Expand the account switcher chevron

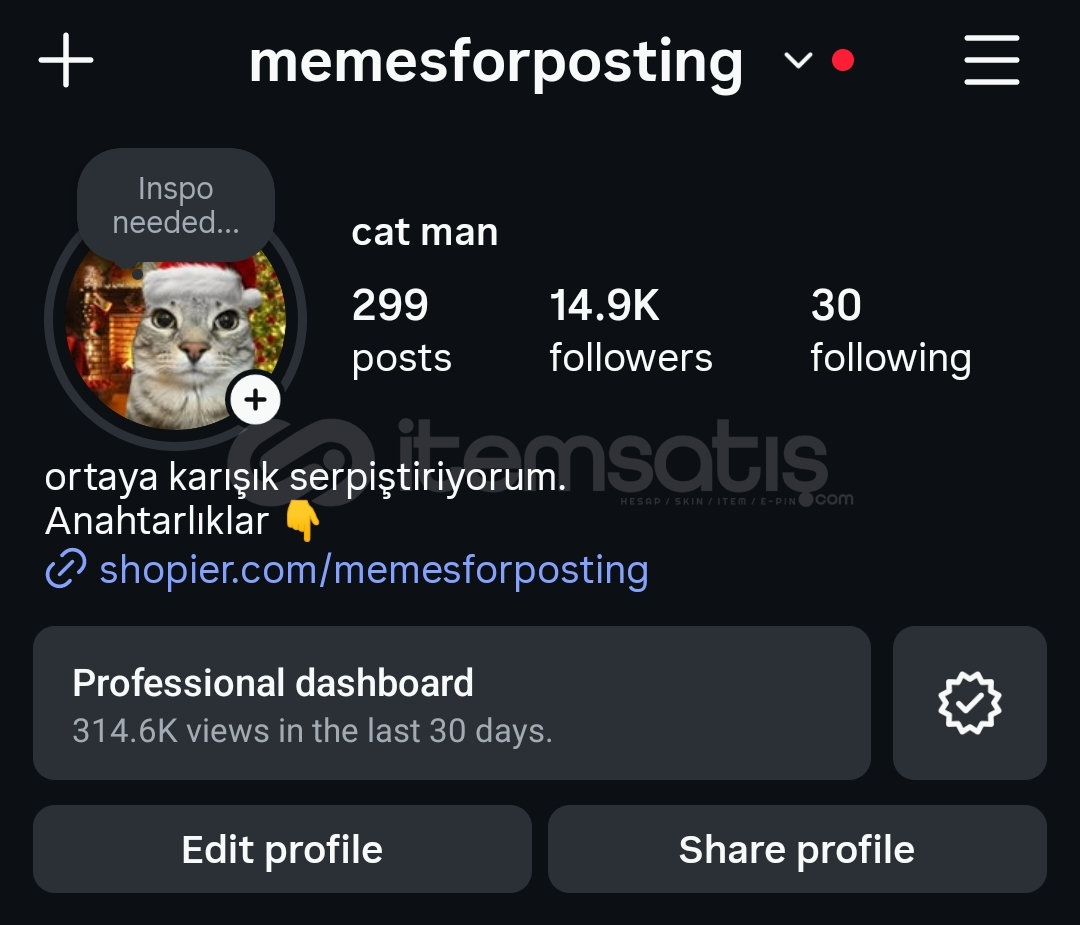click(798, 61)
